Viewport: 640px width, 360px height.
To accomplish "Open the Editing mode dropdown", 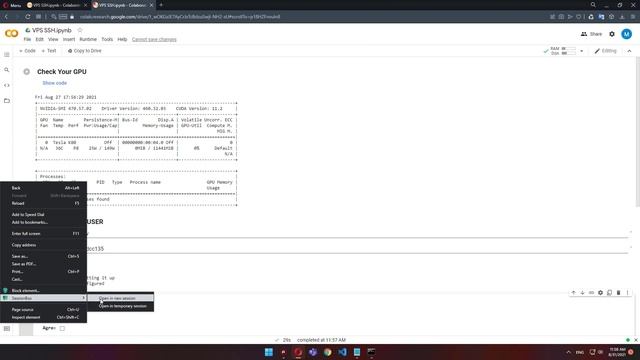I will point(606,51).
